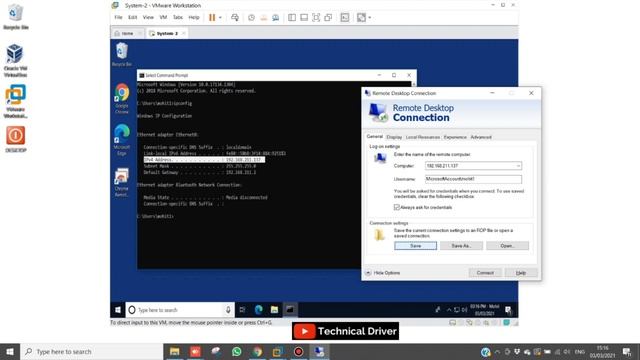Open the Advanced tab in Remote Desktop
Image resolution: width=640 pixels, height=360 pixels.
(481, 137)
